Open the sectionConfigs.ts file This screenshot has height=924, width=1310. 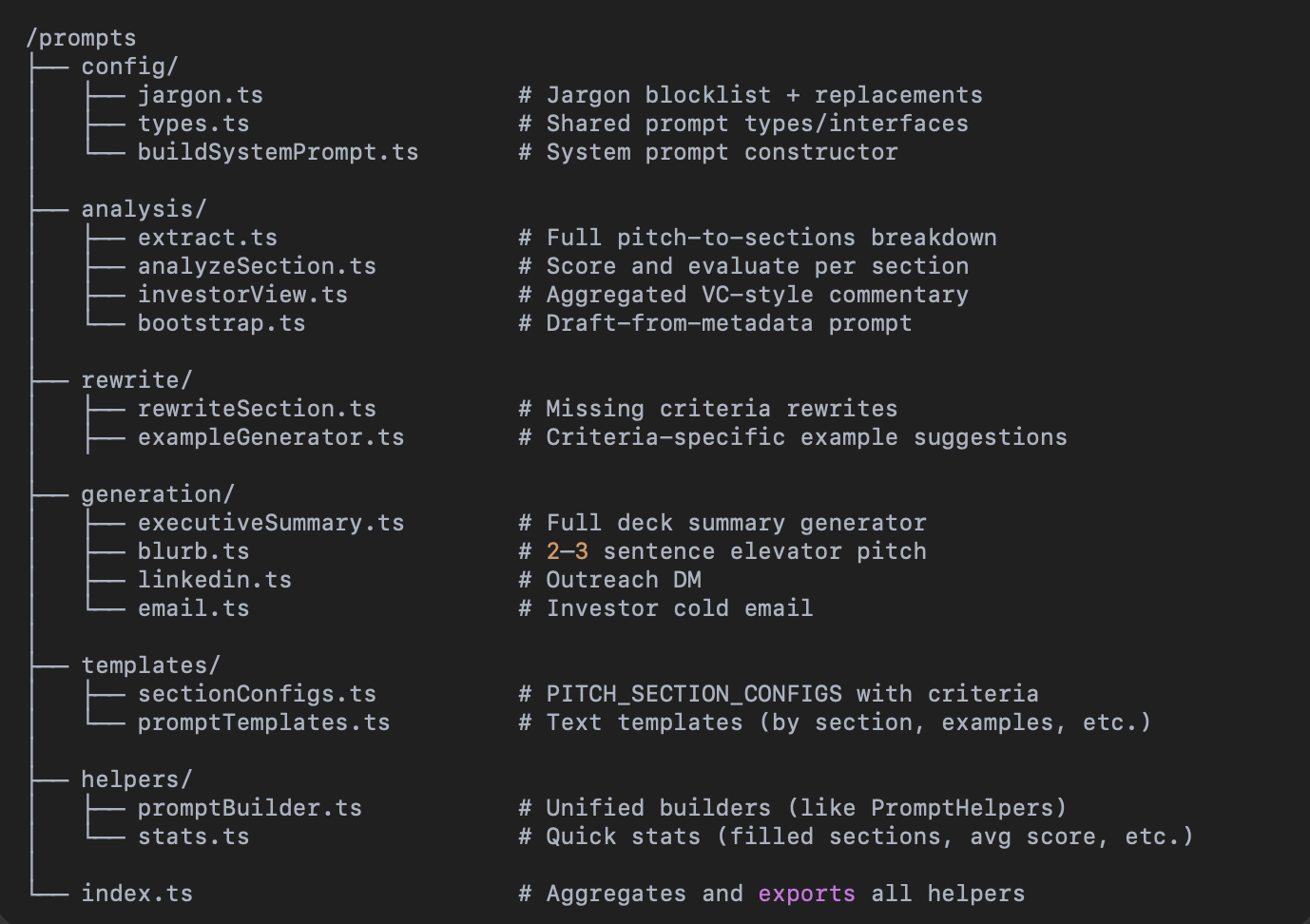click(x=257, y=694)
